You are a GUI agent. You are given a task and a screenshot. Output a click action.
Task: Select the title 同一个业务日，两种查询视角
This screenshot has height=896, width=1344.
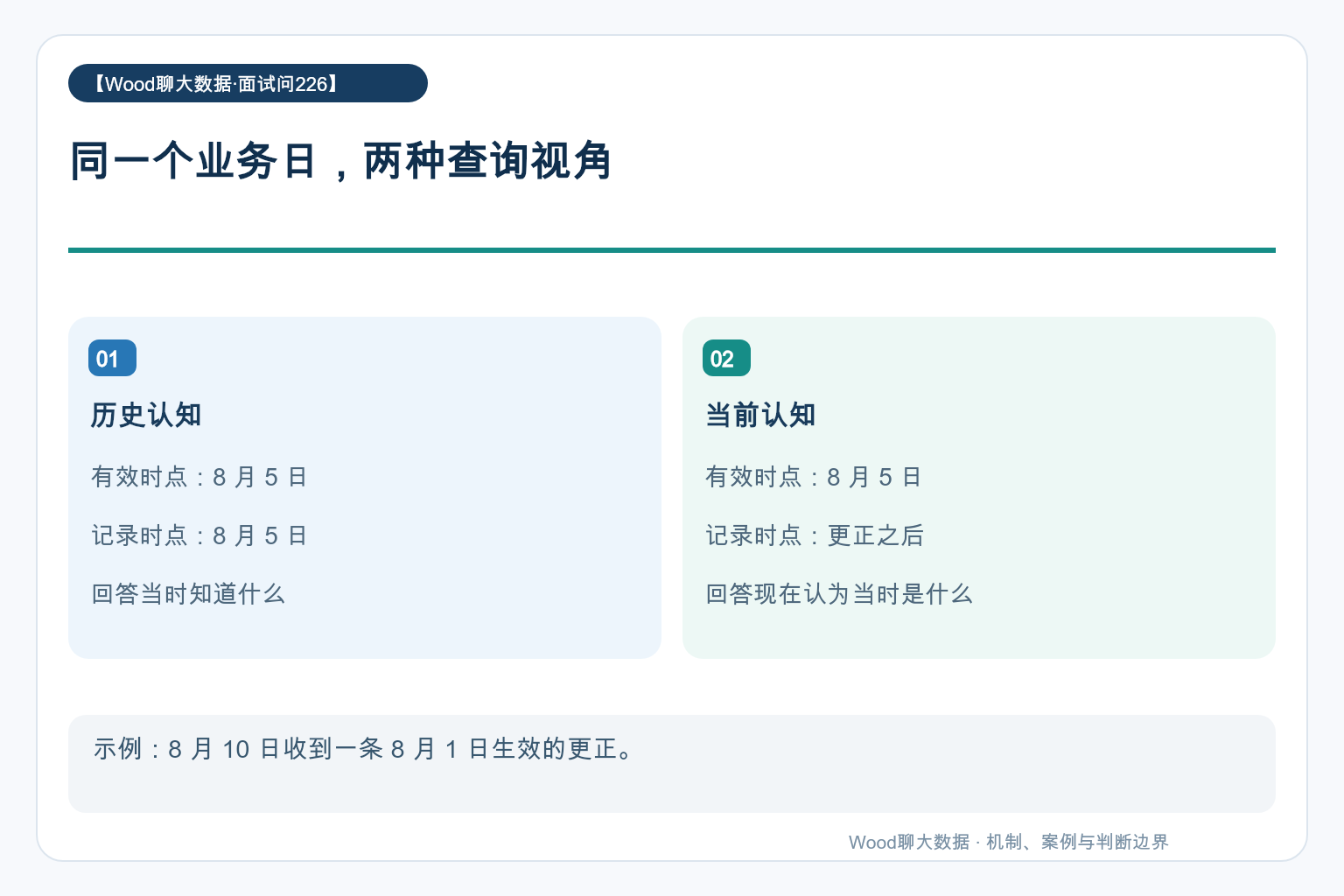(x=341, y=161)
